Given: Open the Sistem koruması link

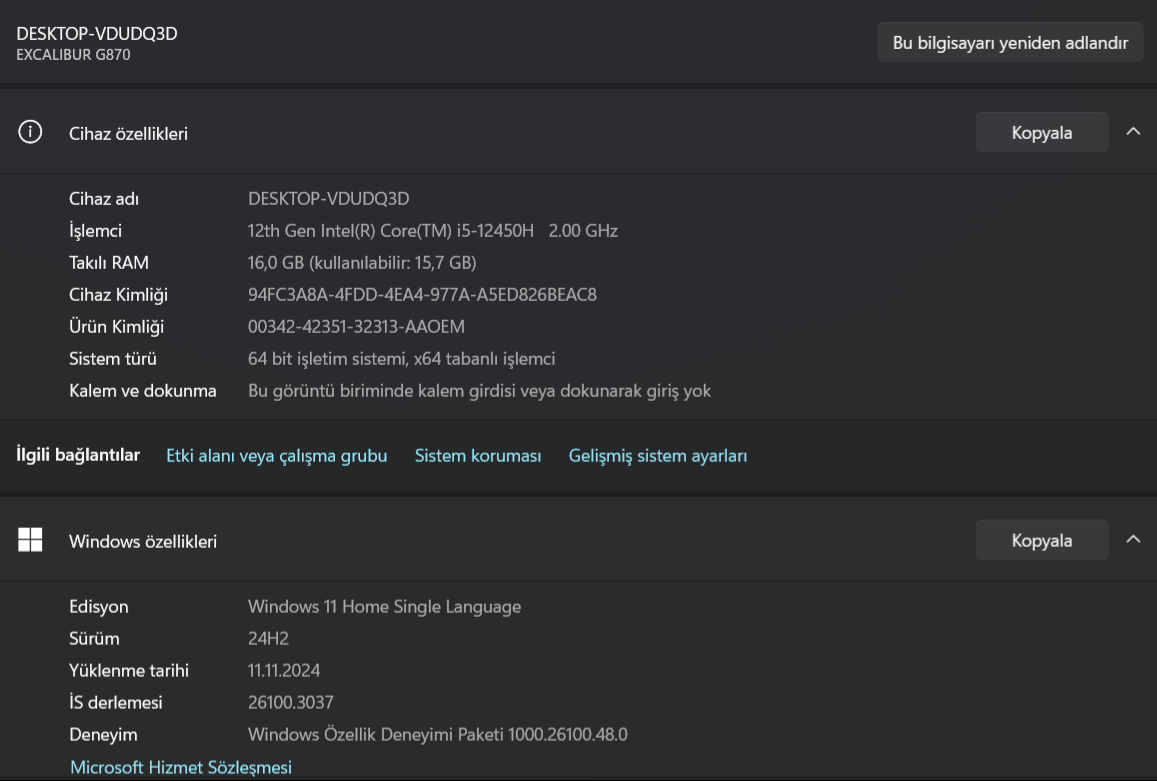Looking at the screenshot, I should click(477, 456).
